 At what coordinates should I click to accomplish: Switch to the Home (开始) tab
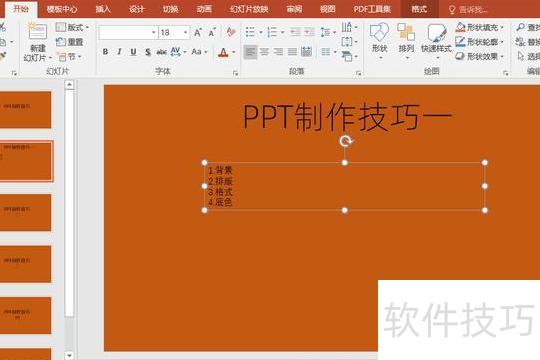(x=21, y=9)
